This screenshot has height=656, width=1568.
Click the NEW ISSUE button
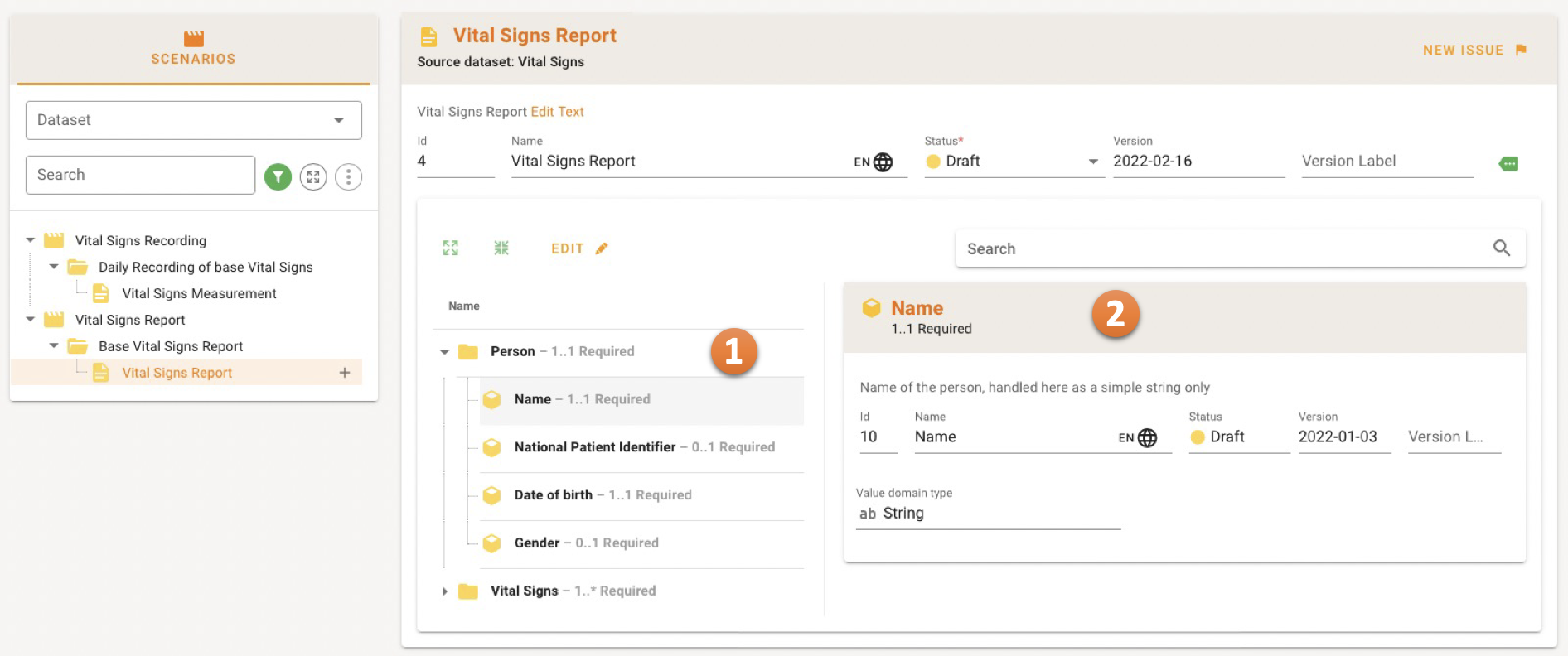[x=1474, y=50]
